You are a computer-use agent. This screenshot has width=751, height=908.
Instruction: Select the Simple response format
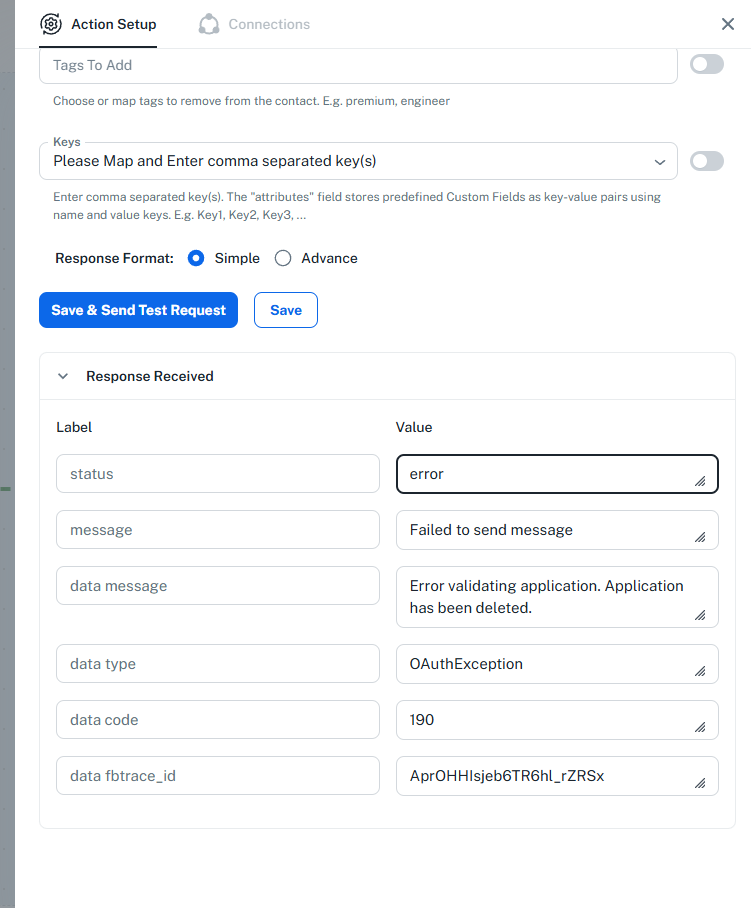click(196, 258)
